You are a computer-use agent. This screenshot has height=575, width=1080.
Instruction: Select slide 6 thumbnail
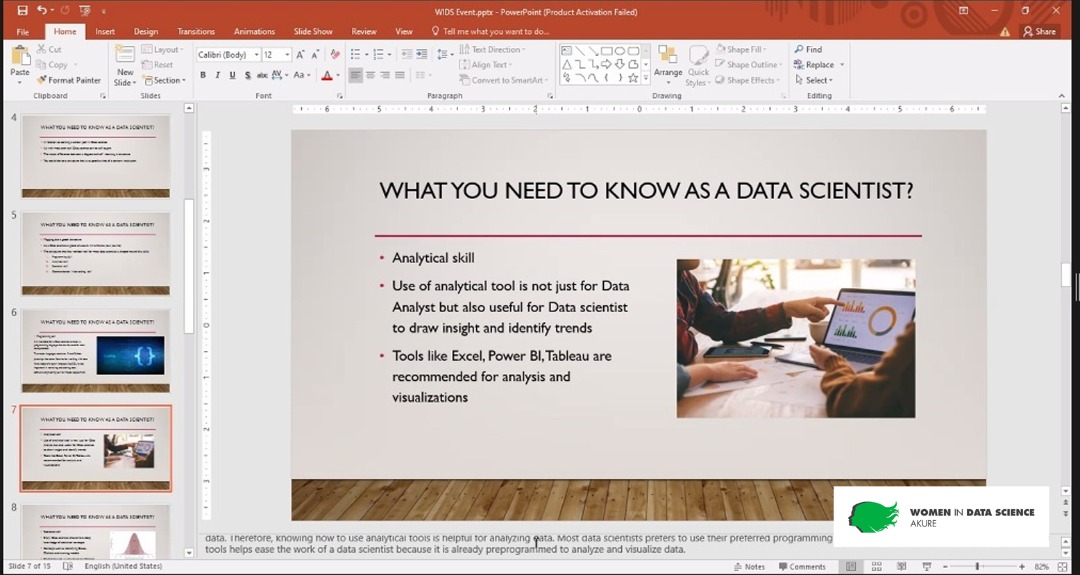(x=96, y=350)
